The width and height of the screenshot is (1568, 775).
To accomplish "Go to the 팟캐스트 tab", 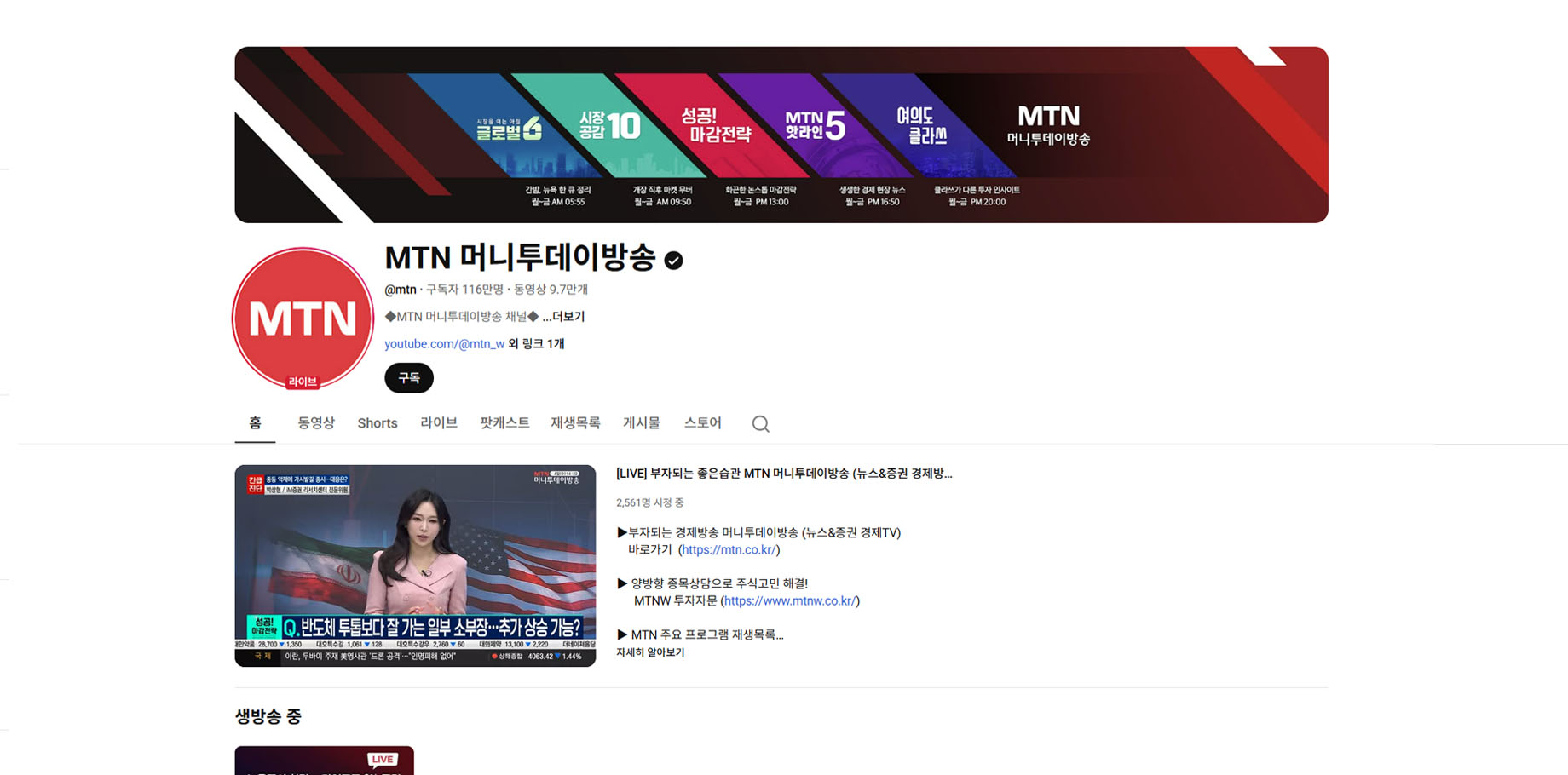I will coord(504,423).
